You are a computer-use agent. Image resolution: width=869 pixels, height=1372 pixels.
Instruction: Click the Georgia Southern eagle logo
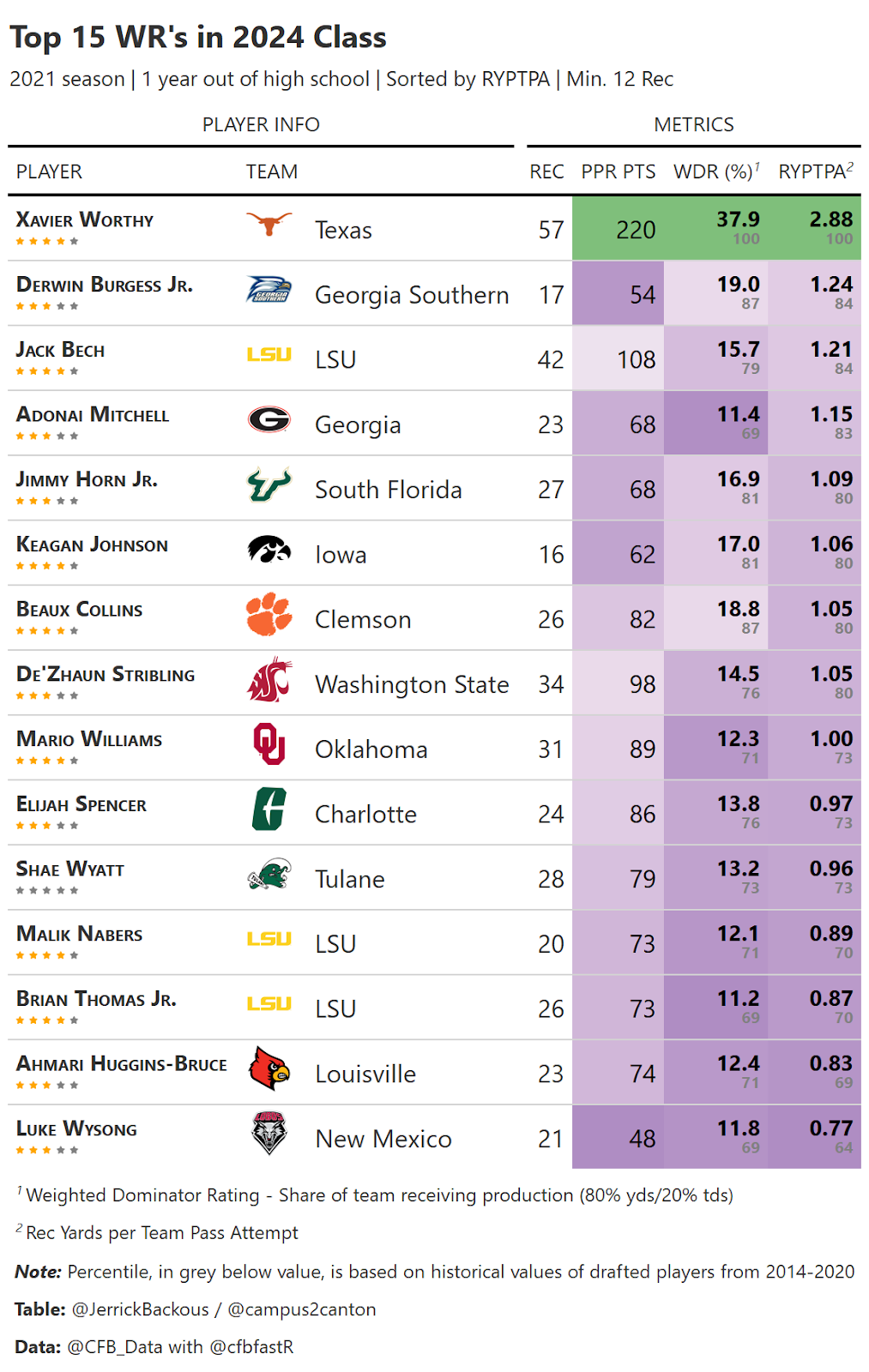[x=269, y=291]
